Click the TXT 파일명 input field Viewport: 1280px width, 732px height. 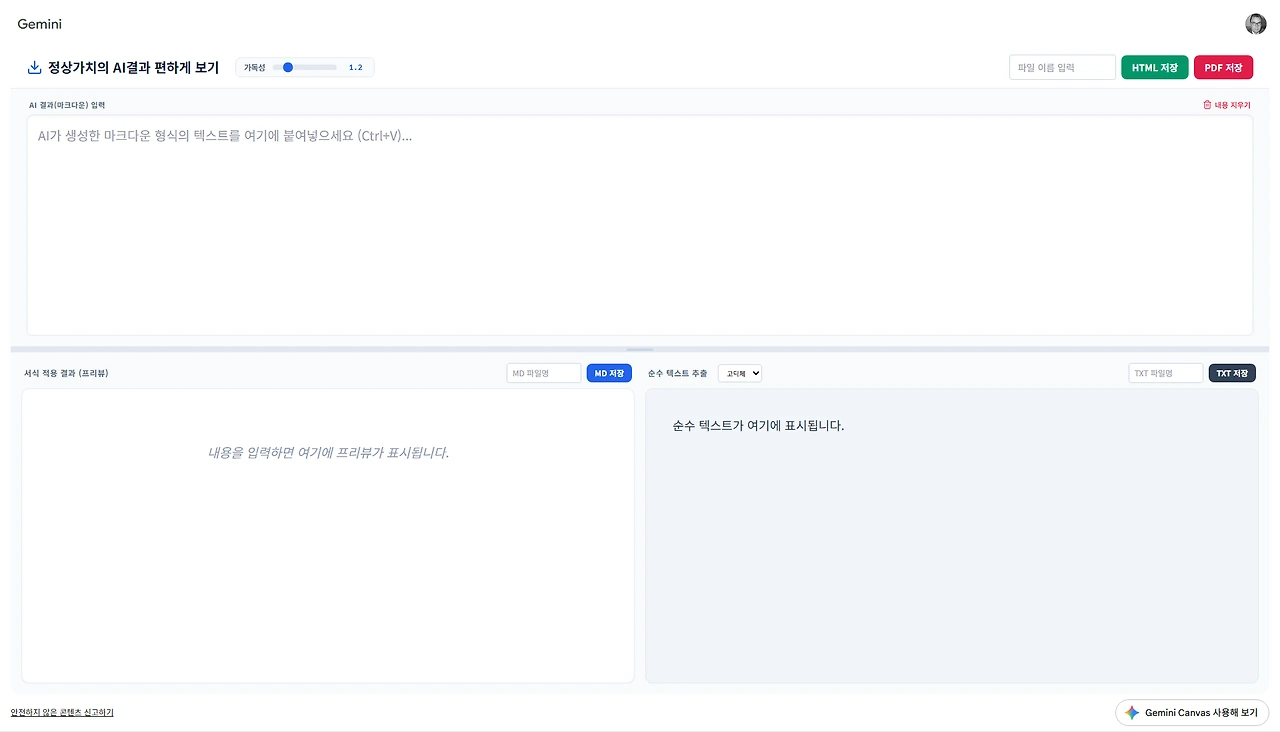click(x=1165, y=372)
